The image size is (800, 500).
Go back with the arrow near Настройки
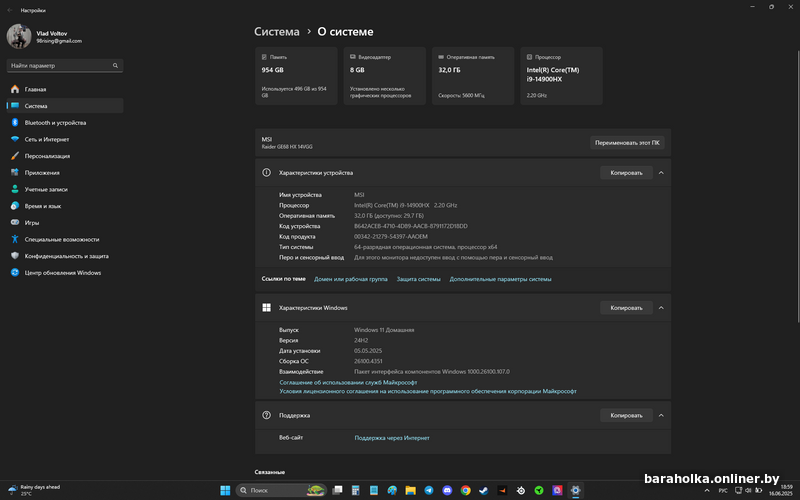tap(10, 10)
